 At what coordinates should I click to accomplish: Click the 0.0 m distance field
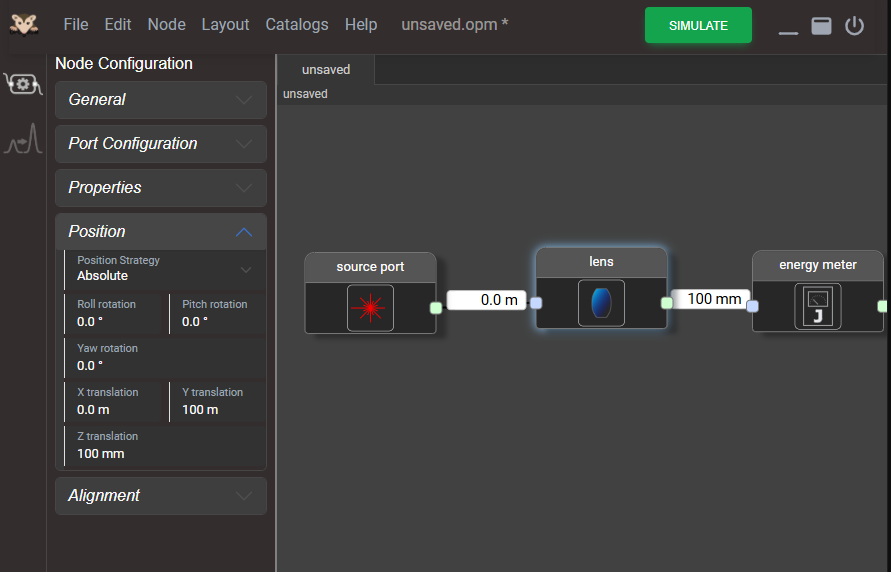[486, 300]
